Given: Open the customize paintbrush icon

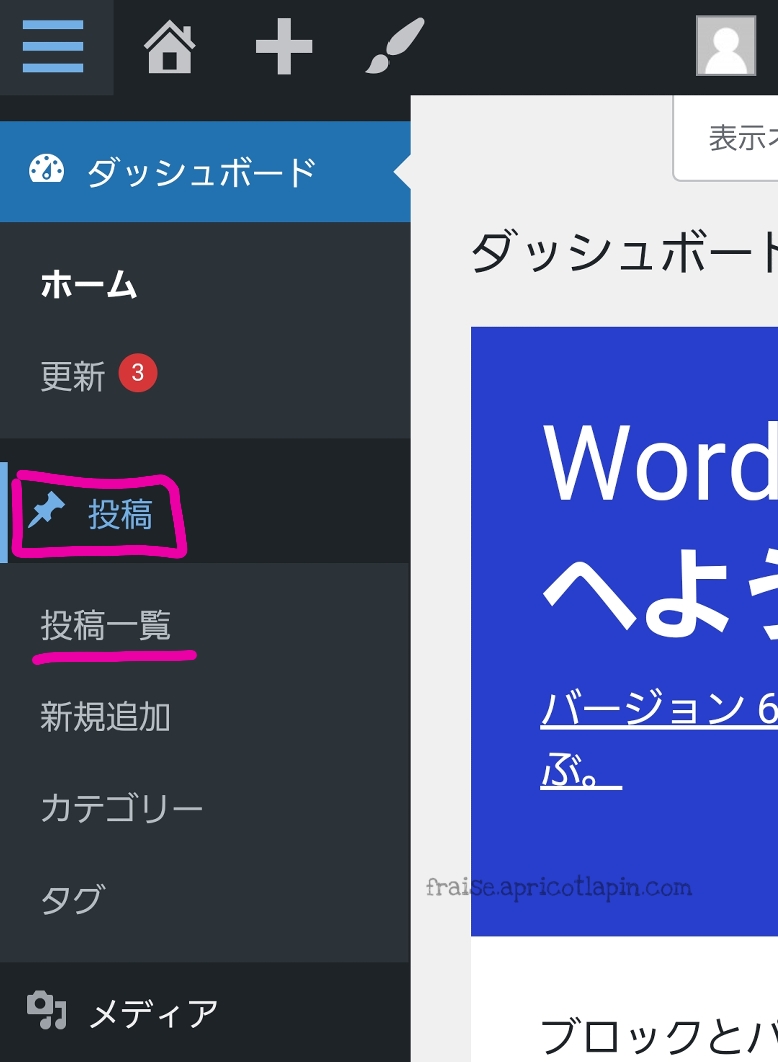Looking at the screenshot, I should tap(395, 46).
